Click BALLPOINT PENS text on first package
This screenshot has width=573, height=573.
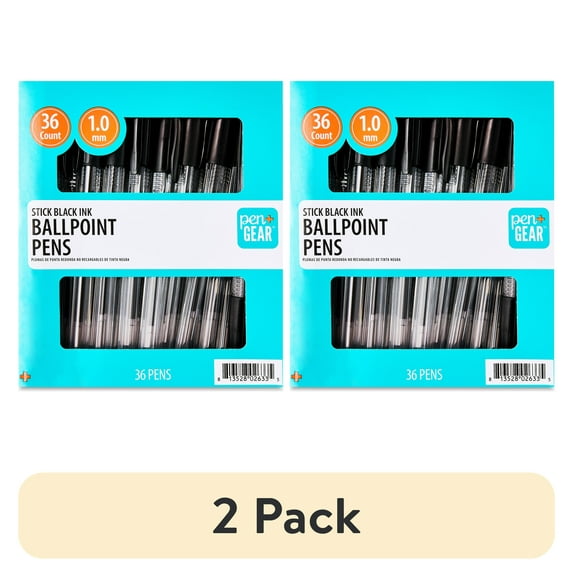click(x=74, y=237)
